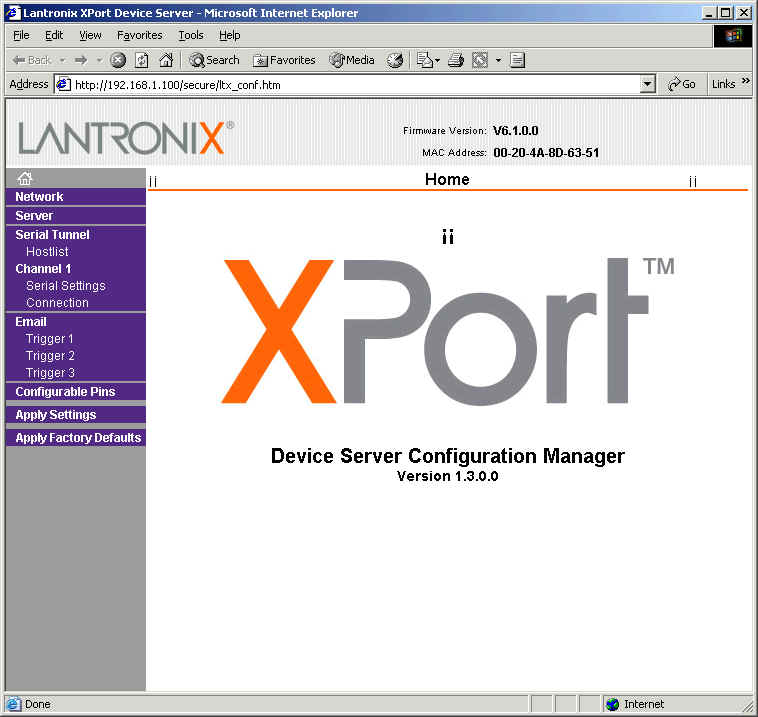Click the Back arrow toolbar button
The width and height of the screenshot is (758, 717).
click(31, 60)
